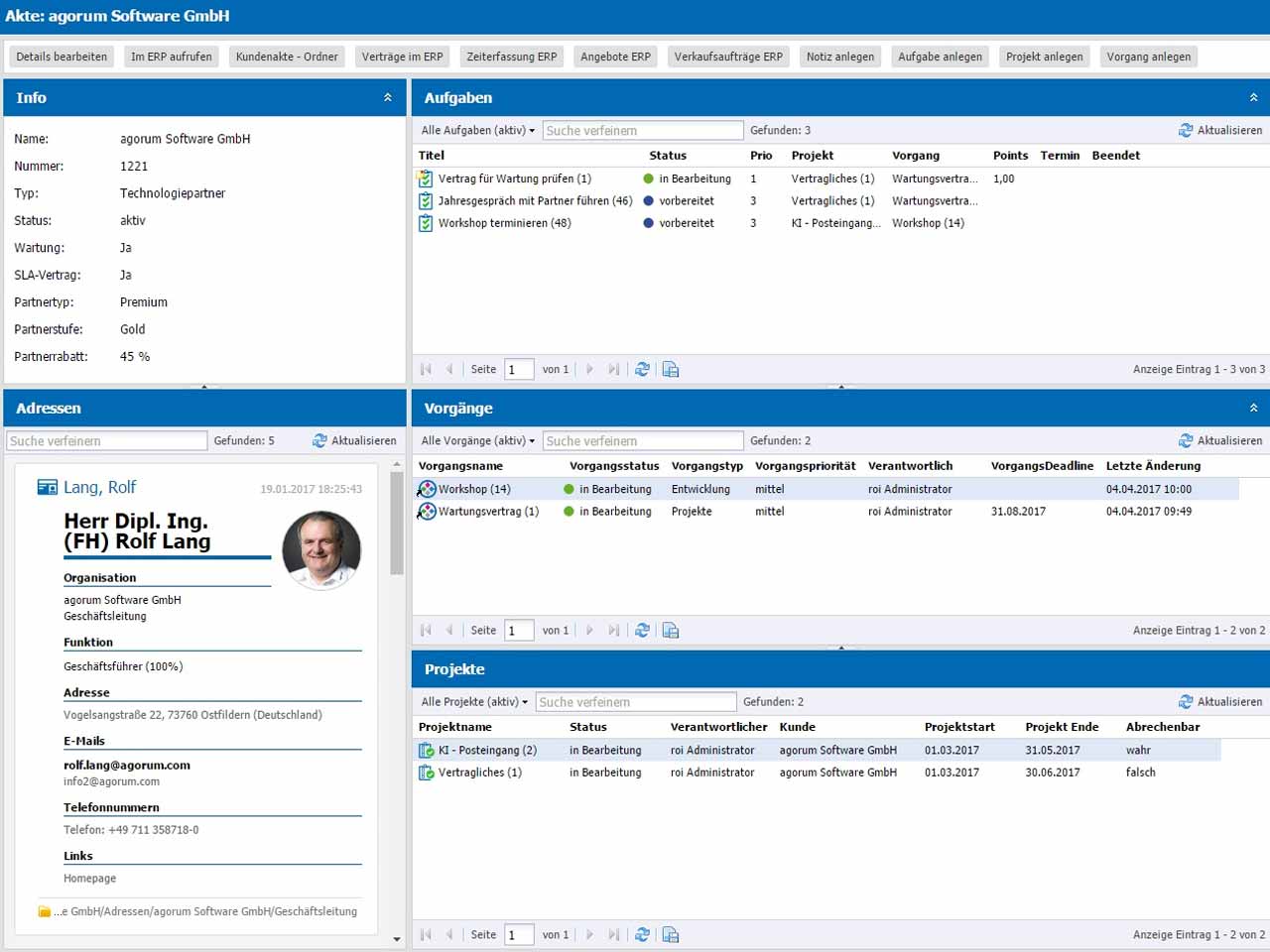Click the page number field in Vorgänge pager

[519, 630]
